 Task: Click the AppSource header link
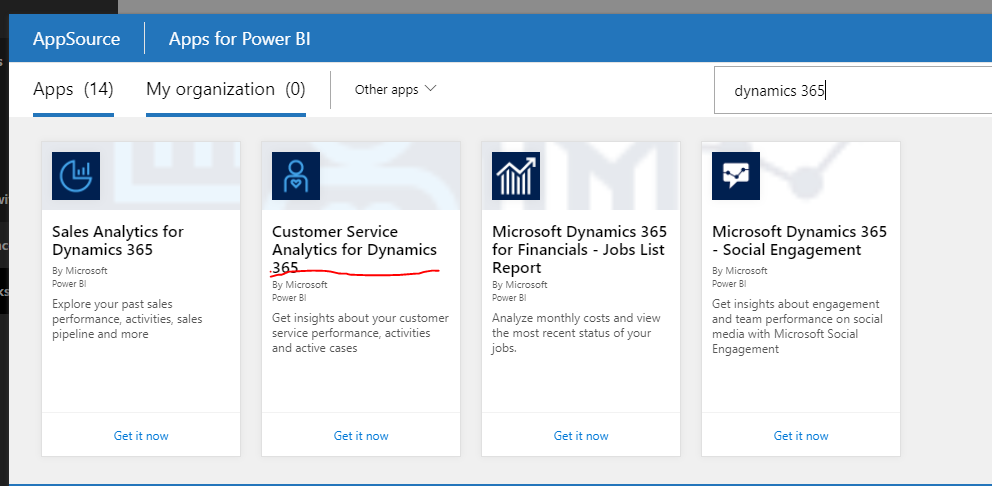click(x=76, y=40)
